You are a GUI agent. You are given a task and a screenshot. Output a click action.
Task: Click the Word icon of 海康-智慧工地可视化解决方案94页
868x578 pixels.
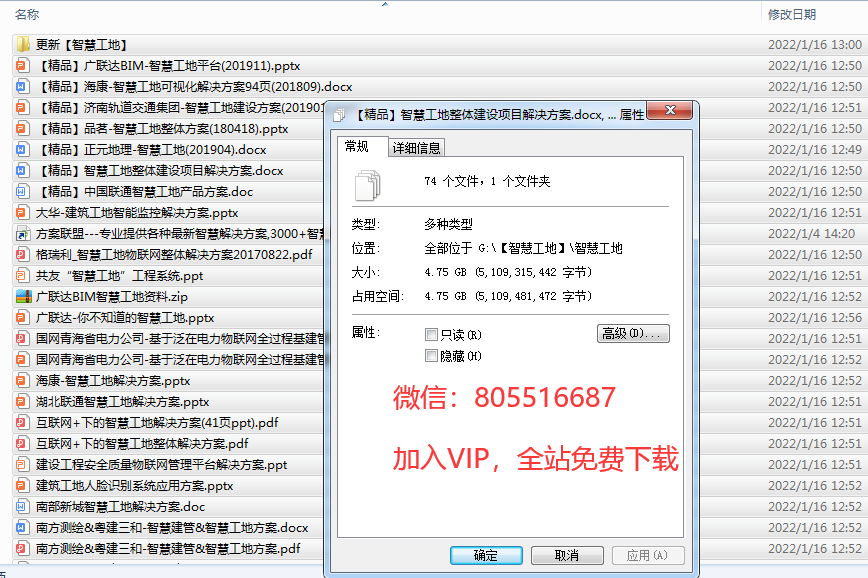tap(22, 86)
